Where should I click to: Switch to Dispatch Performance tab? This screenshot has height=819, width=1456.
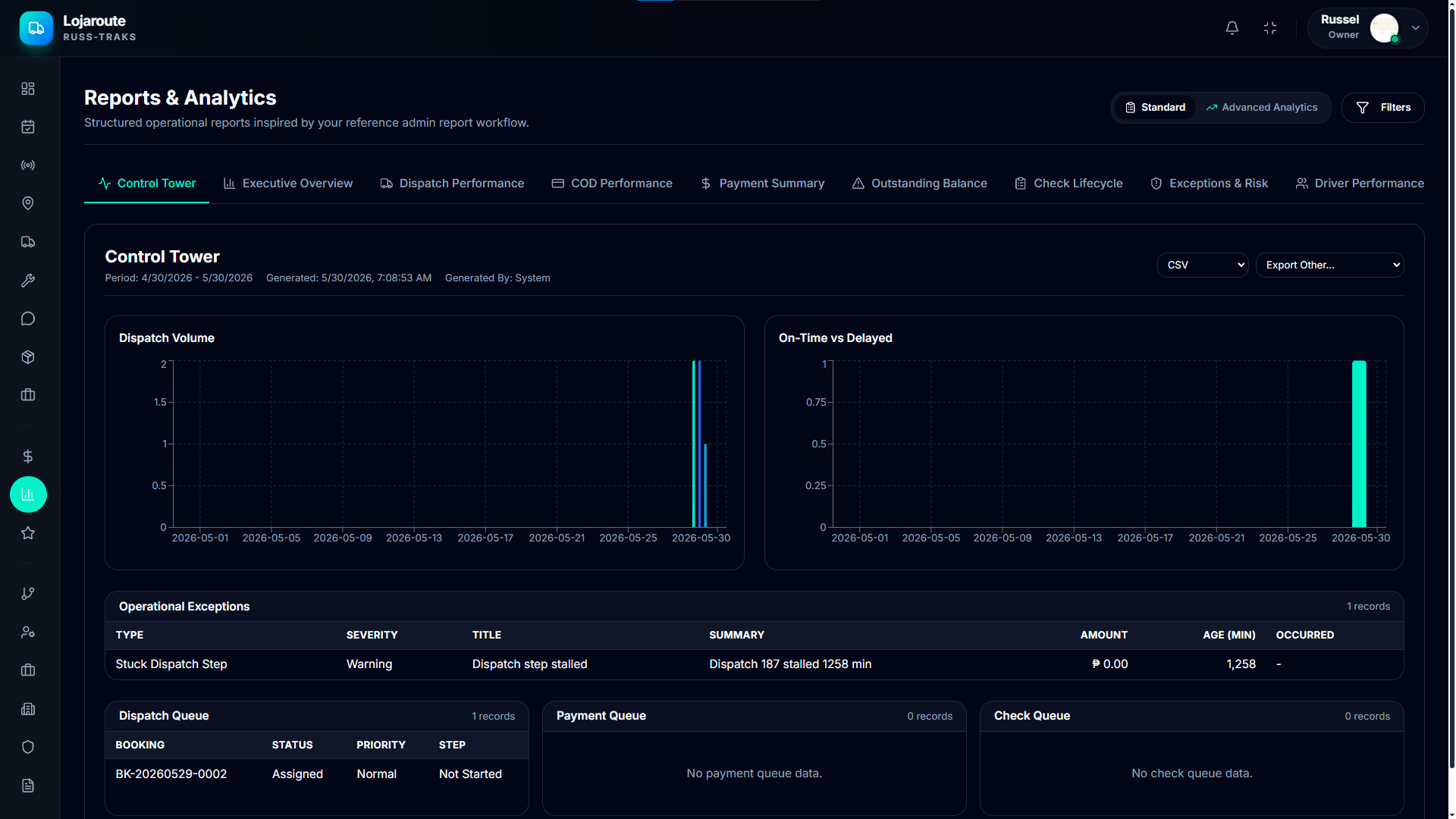(x=452, y=184)
